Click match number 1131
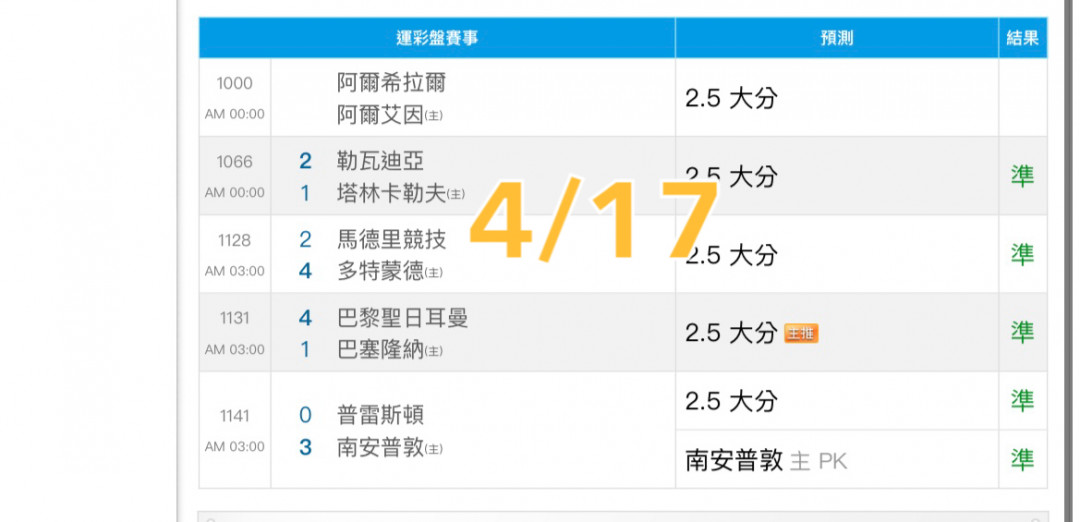This screenshot has height=522, width=1080. (x=235, y=318)
